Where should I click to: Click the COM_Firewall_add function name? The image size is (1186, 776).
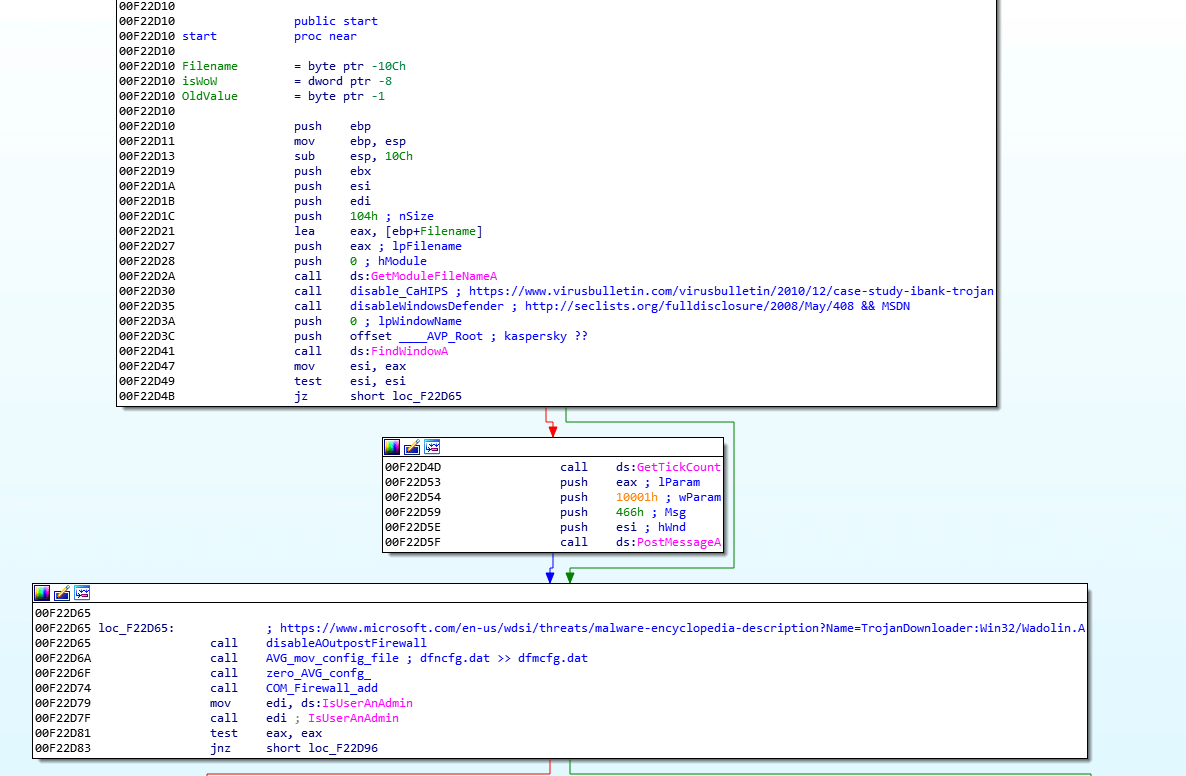click(321, 688)
